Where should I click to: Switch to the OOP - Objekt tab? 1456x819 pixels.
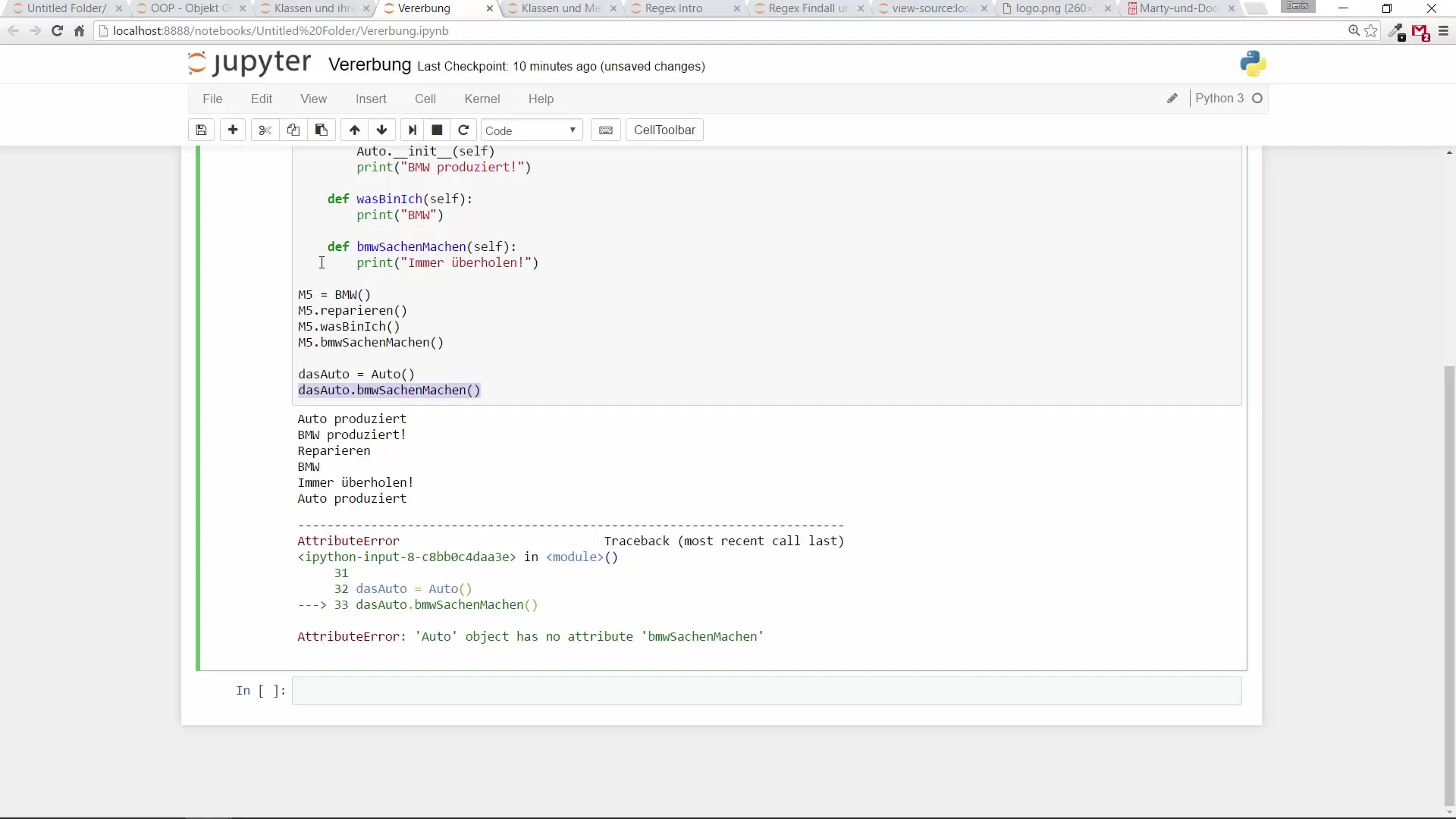(190, 8)
